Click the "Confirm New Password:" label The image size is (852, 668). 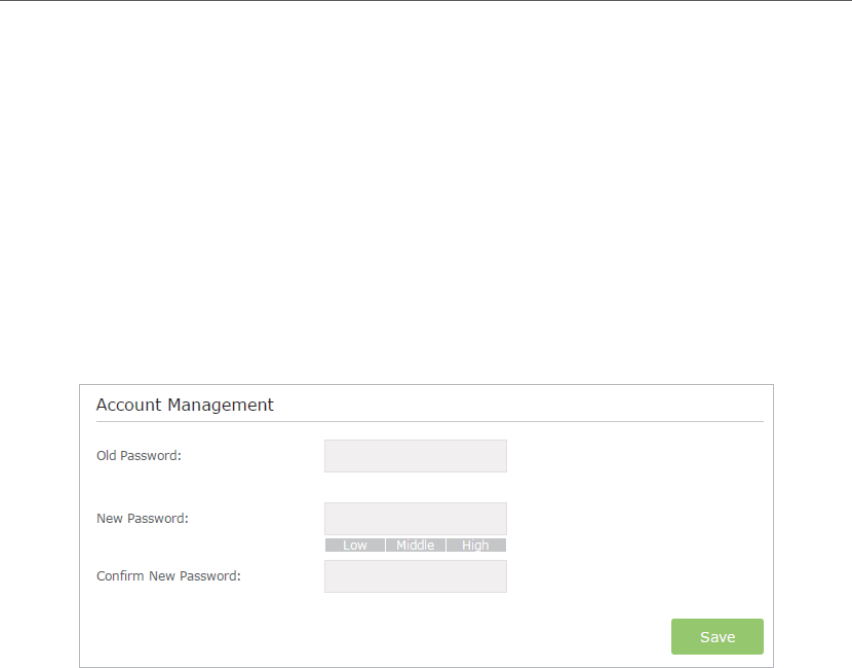(x=168, y=576)
